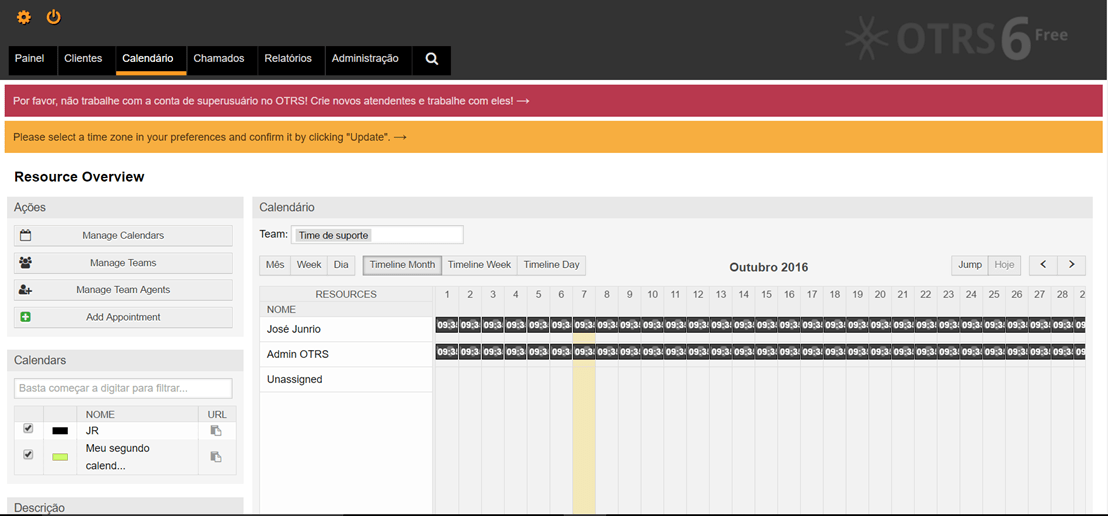Click the Jump button

point(969,265)
